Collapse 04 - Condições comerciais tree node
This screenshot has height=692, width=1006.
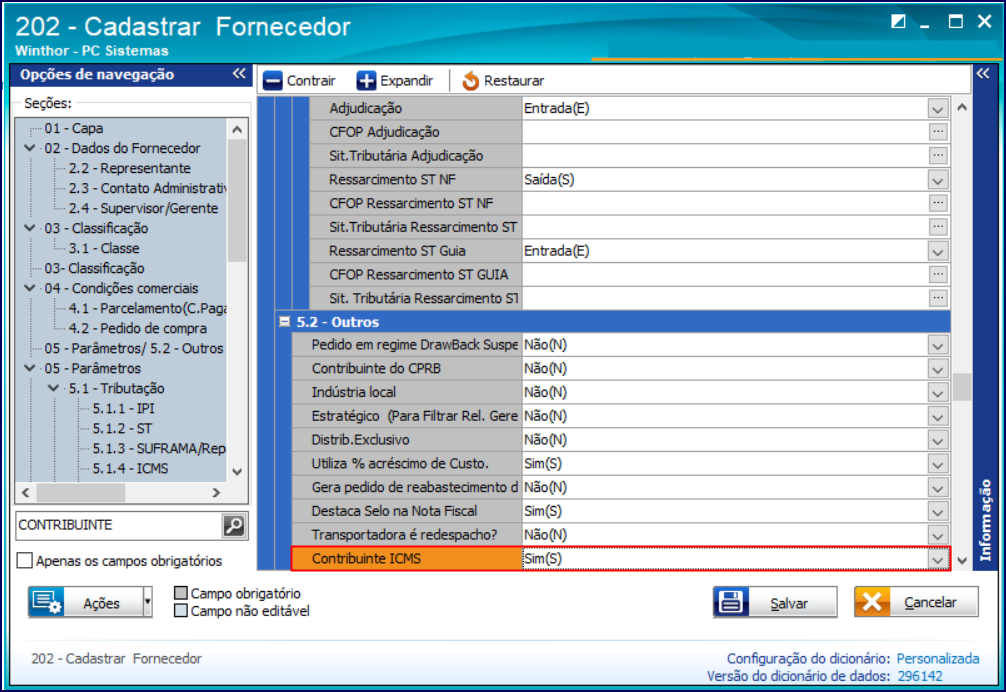[30, 288]
